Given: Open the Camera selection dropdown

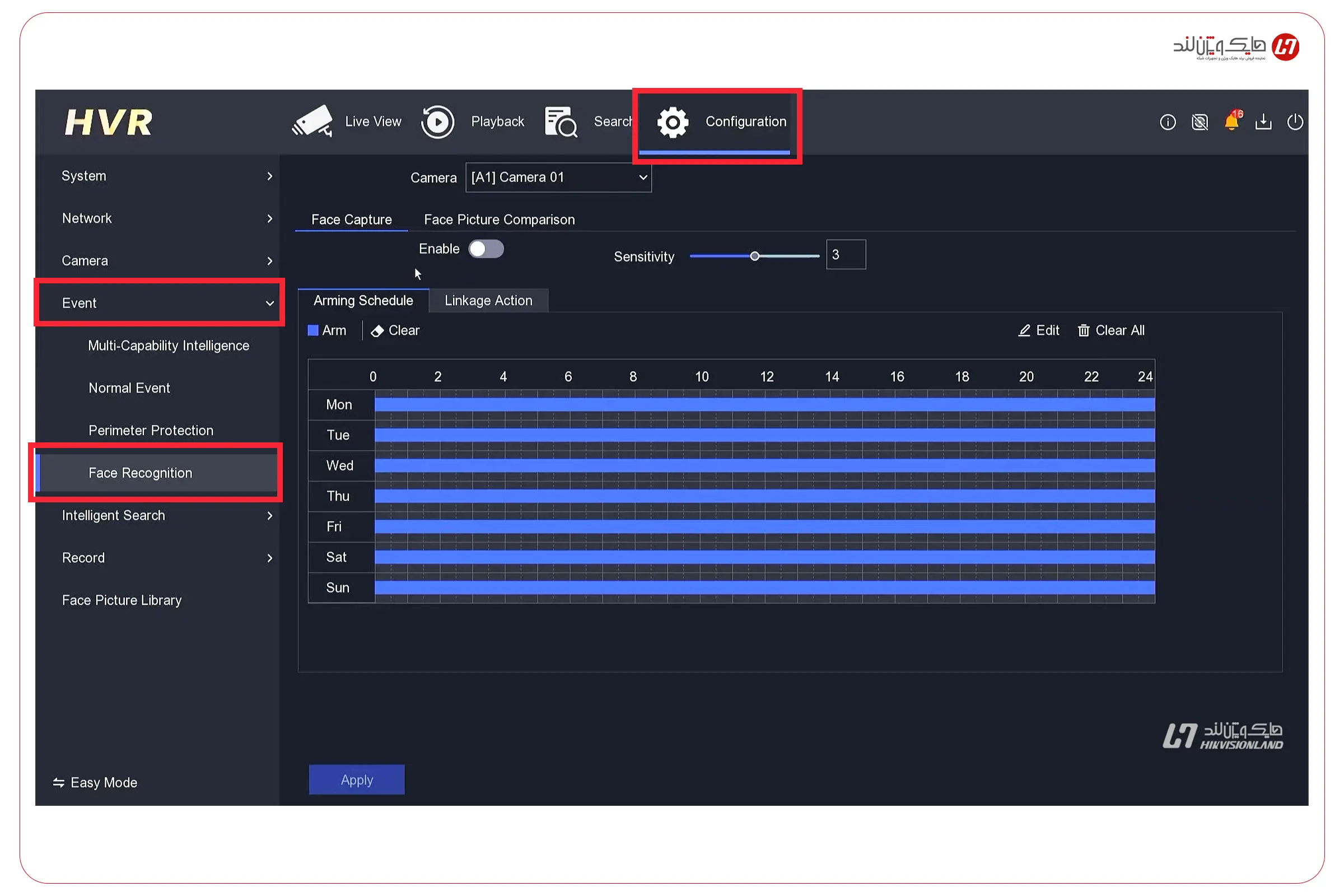Looking at the screenshot, I should click(x=558, y=177).
